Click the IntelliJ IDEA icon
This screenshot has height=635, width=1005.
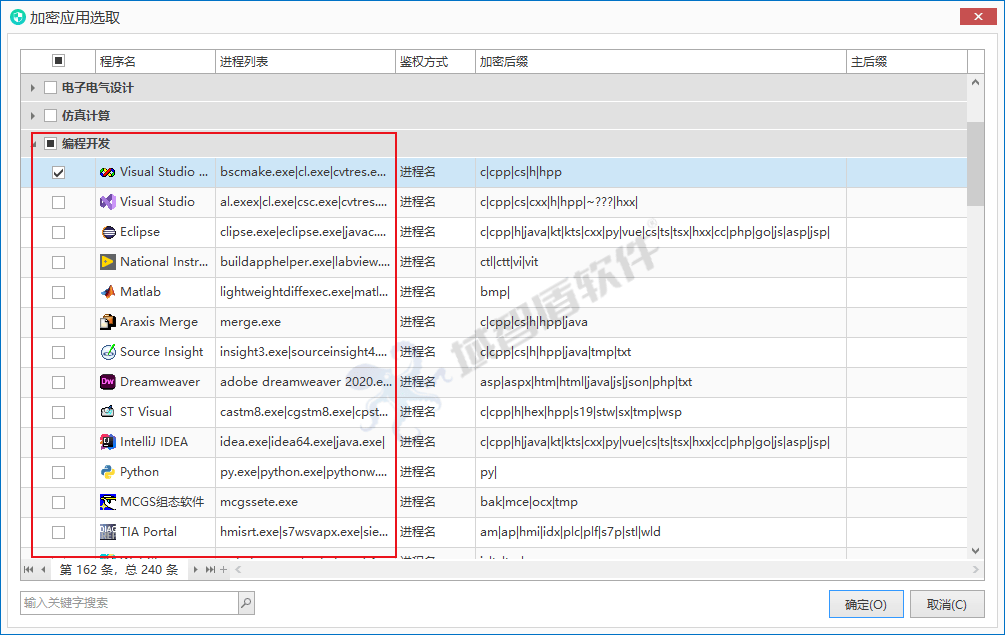click(108, 442)
